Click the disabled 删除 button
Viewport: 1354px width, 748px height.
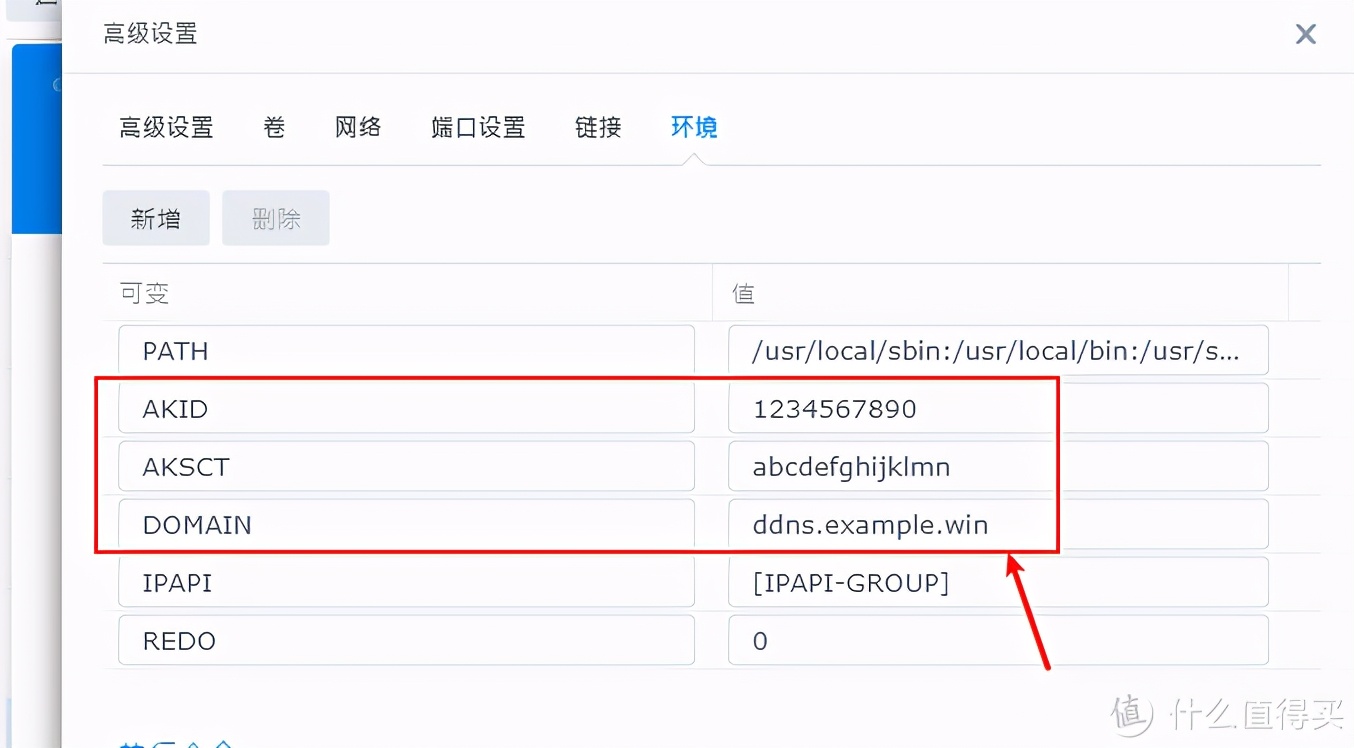click(275, 218)
